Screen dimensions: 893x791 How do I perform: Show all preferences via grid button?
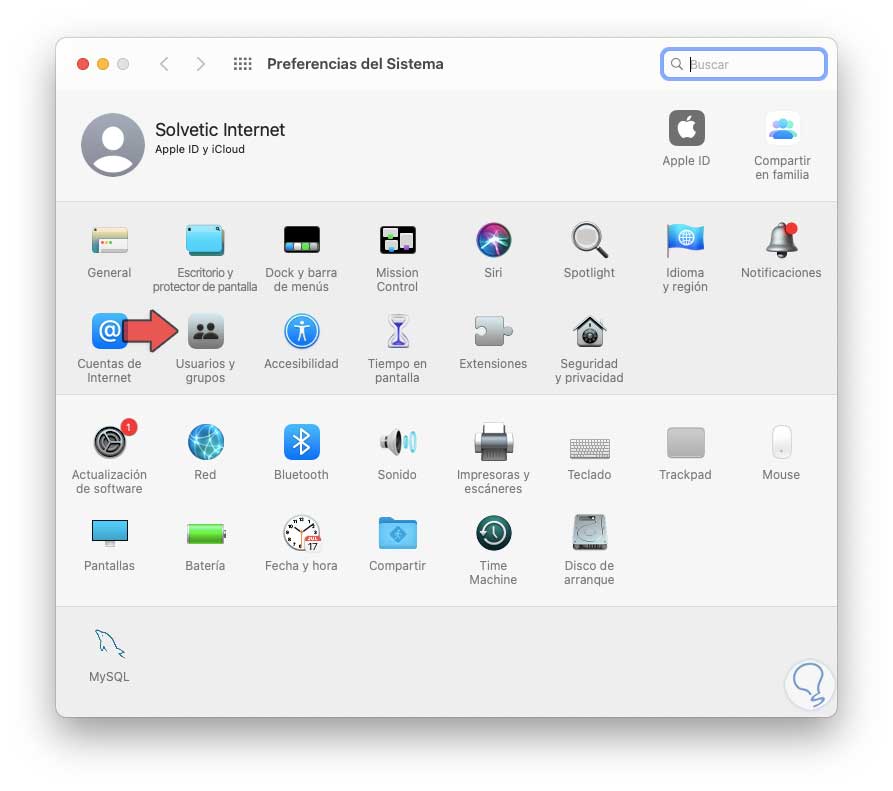pos(243,64)
